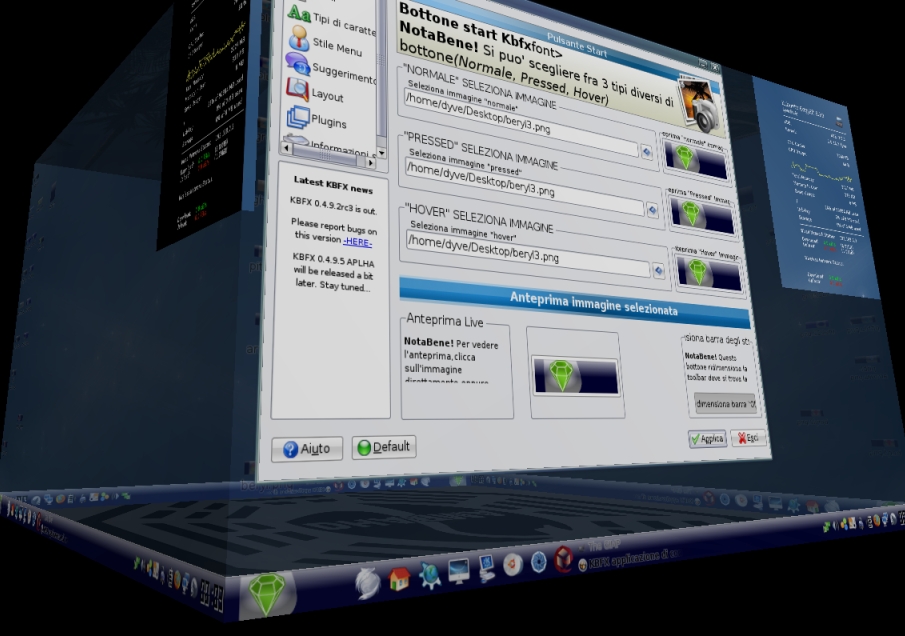Click the "Latest KBFX news" heading

(333, 185)
